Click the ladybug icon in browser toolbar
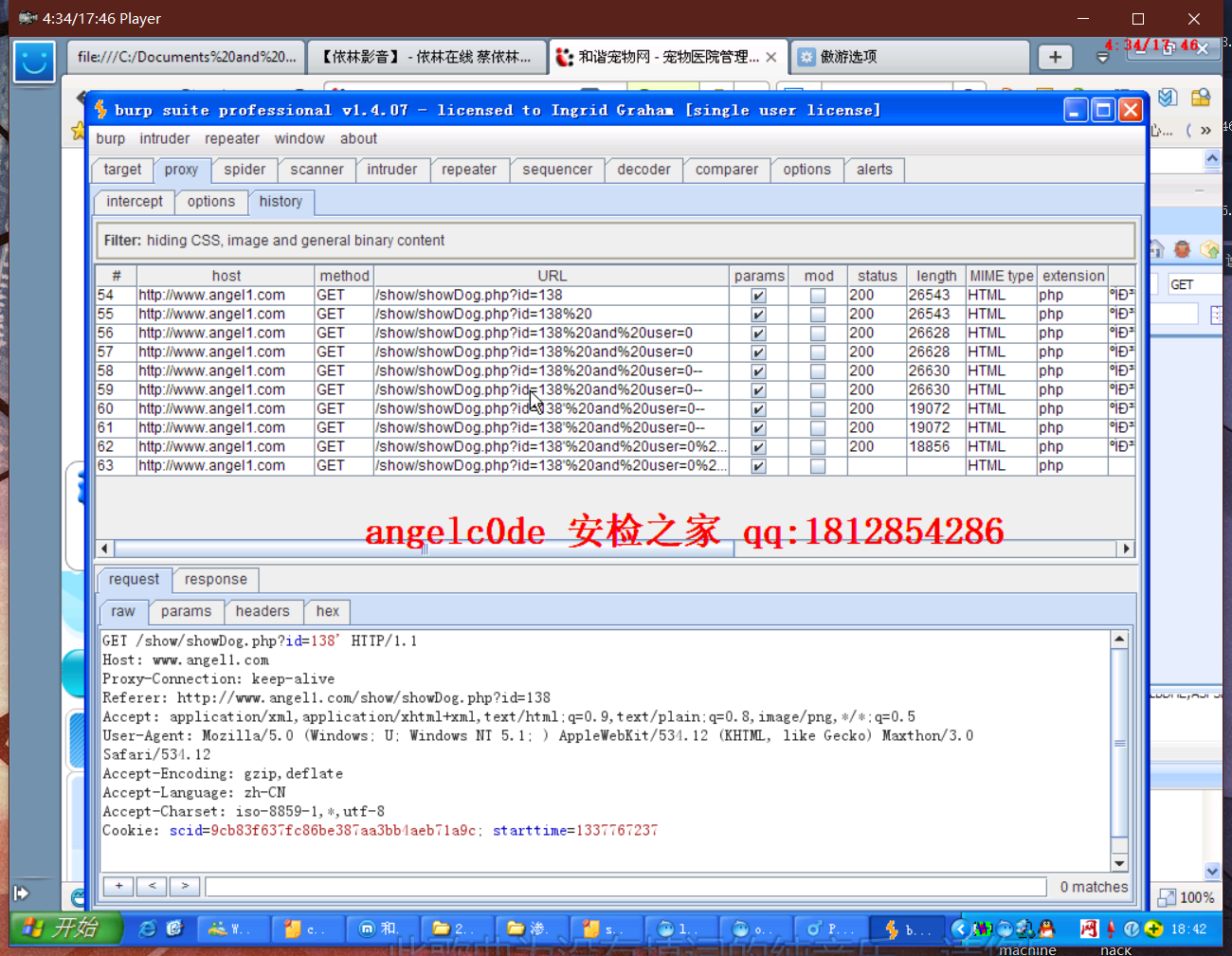The height and width of the screenshot is (956, 1232). coord(1182,249)
